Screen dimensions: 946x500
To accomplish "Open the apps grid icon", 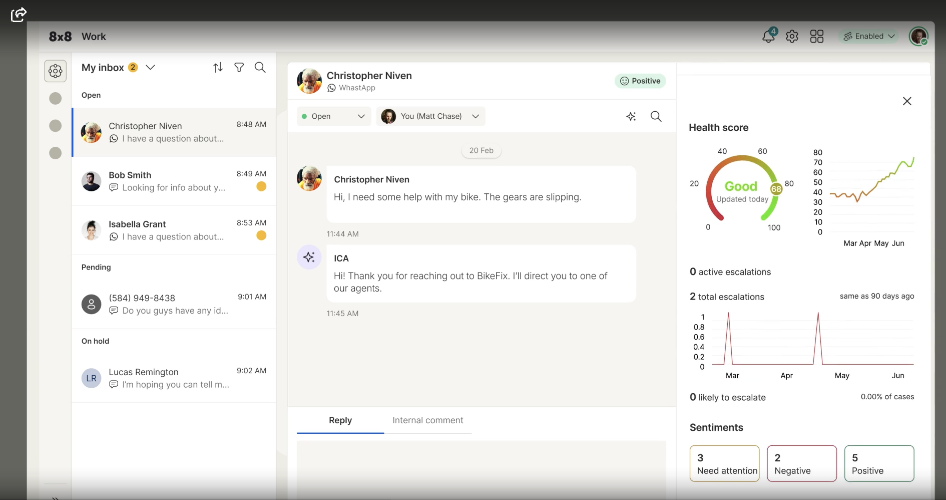I will coord(816,36).
